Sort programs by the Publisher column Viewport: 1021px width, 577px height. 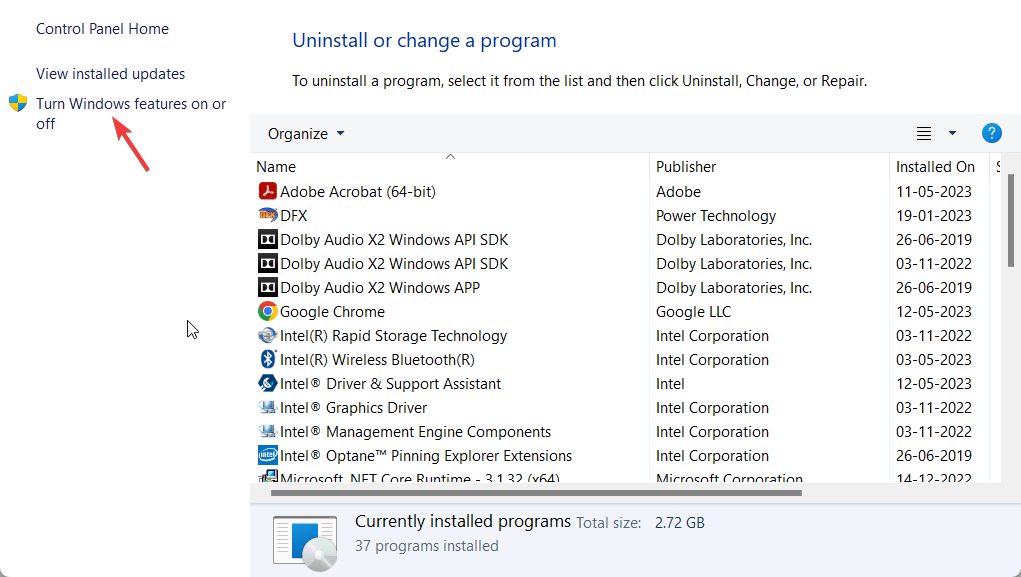[x=685, y=166]
